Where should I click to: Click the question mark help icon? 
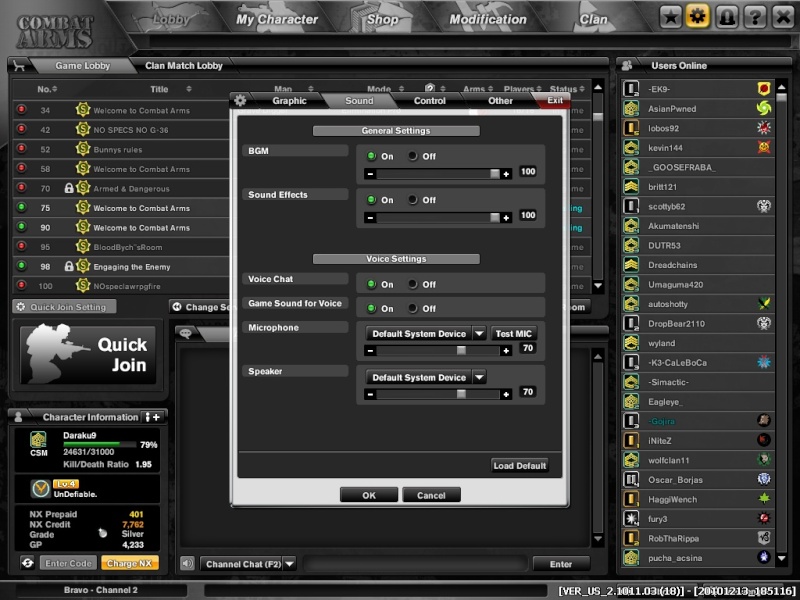[755, 17]
